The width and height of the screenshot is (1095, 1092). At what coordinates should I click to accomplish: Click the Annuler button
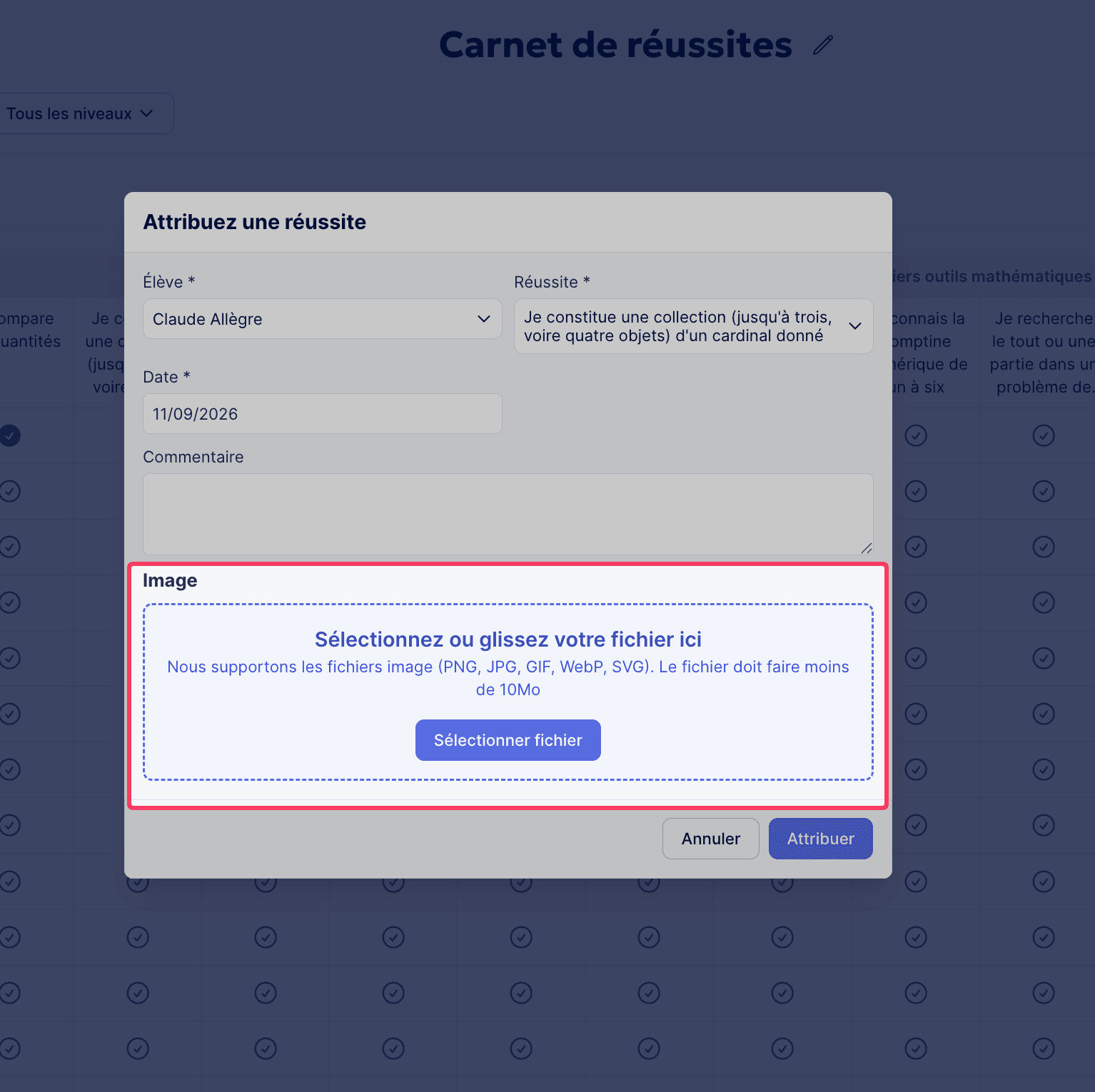(x=711, y=839)
